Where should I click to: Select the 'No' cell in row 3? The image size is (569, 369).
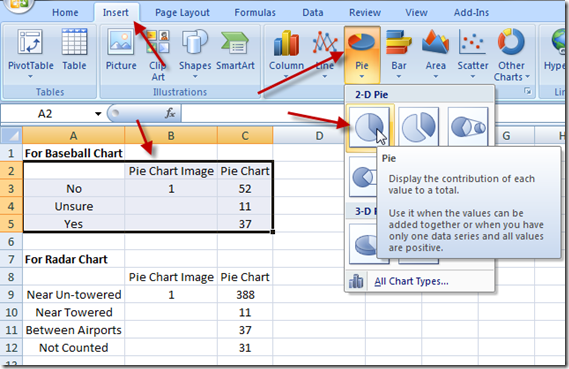(74, 189)
